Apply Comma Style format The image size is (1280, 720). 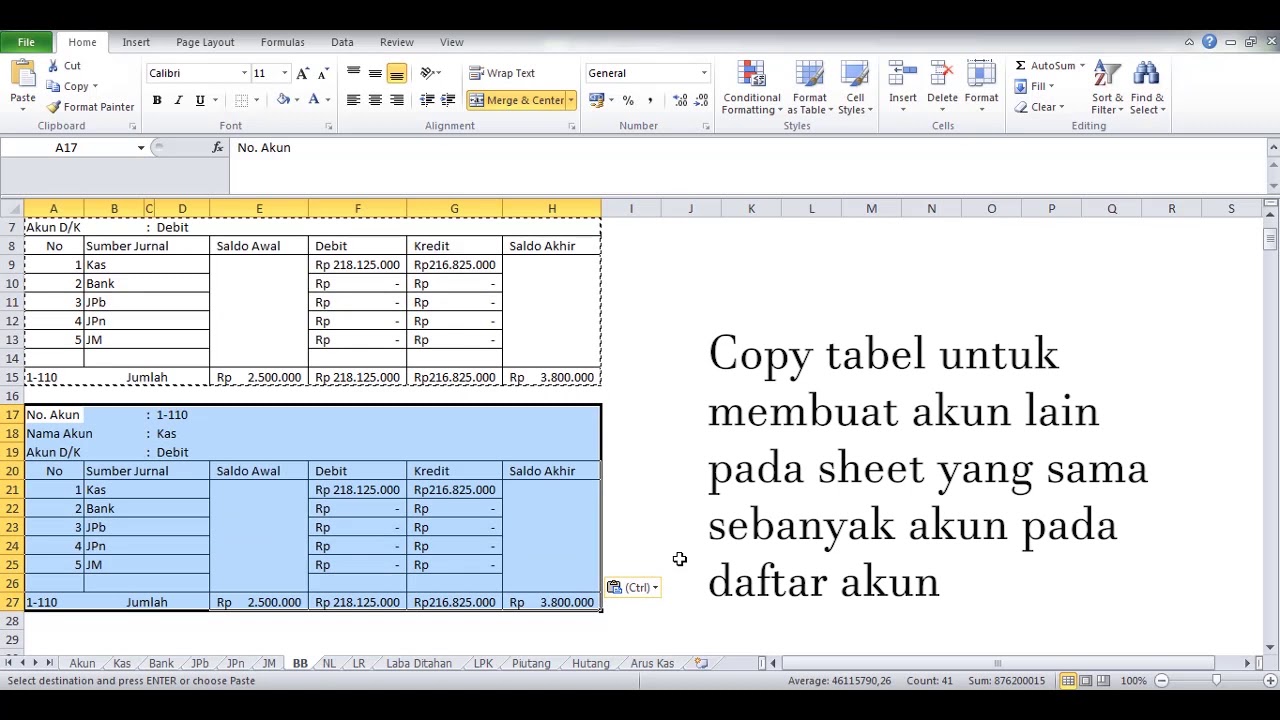tap(650, 100)
